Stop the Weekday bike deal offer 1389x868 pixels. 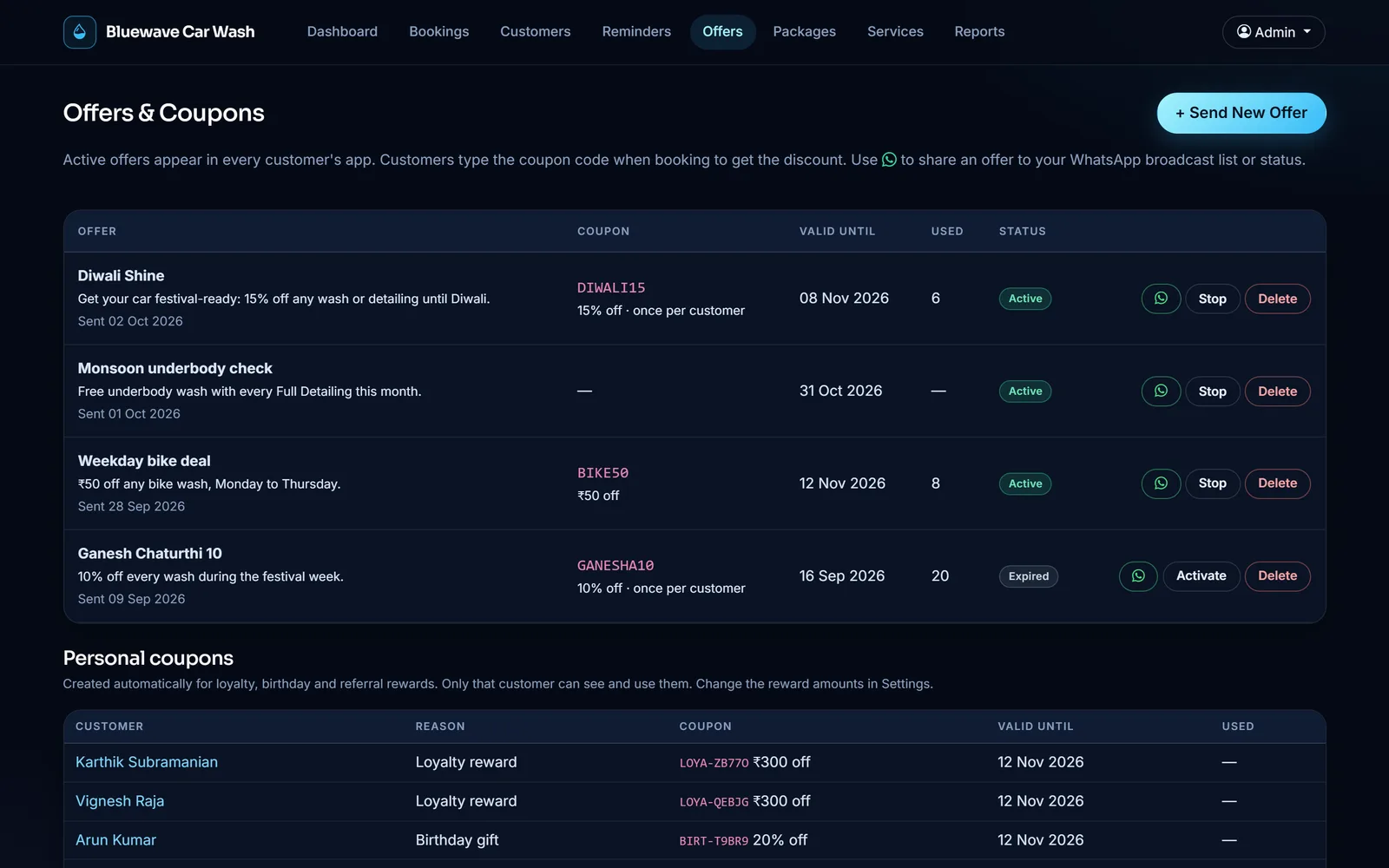[x=1213, y=483]
